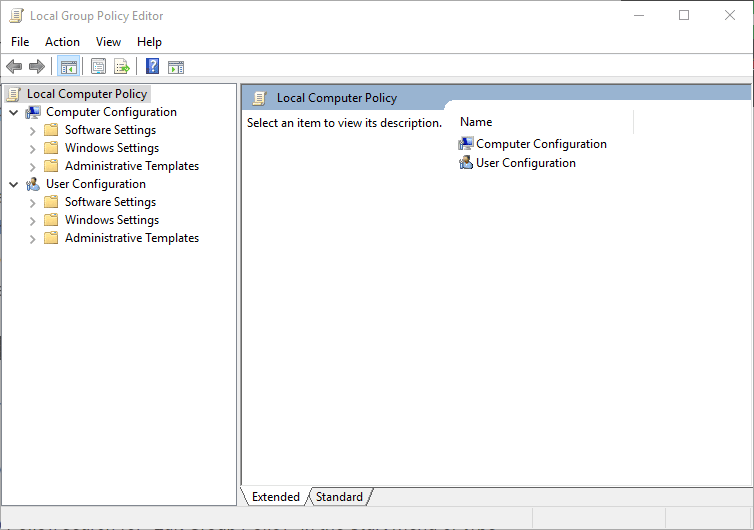
Task: Maximize the Local Group Policy Editor window
Action: (x=684, y=15)
